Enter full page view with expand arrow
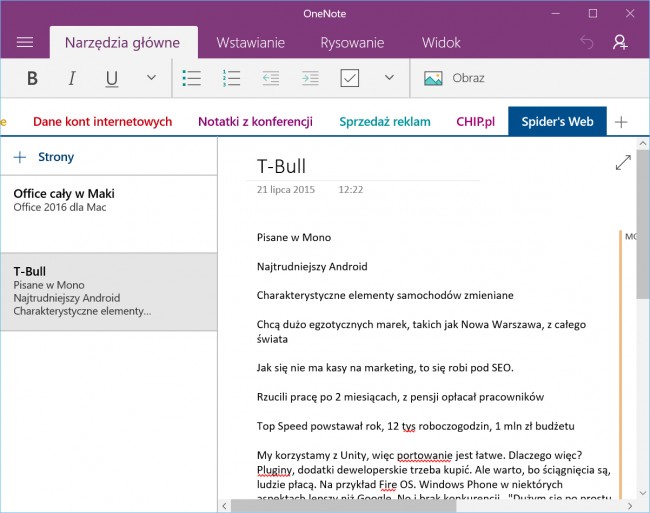 (623, 162)
